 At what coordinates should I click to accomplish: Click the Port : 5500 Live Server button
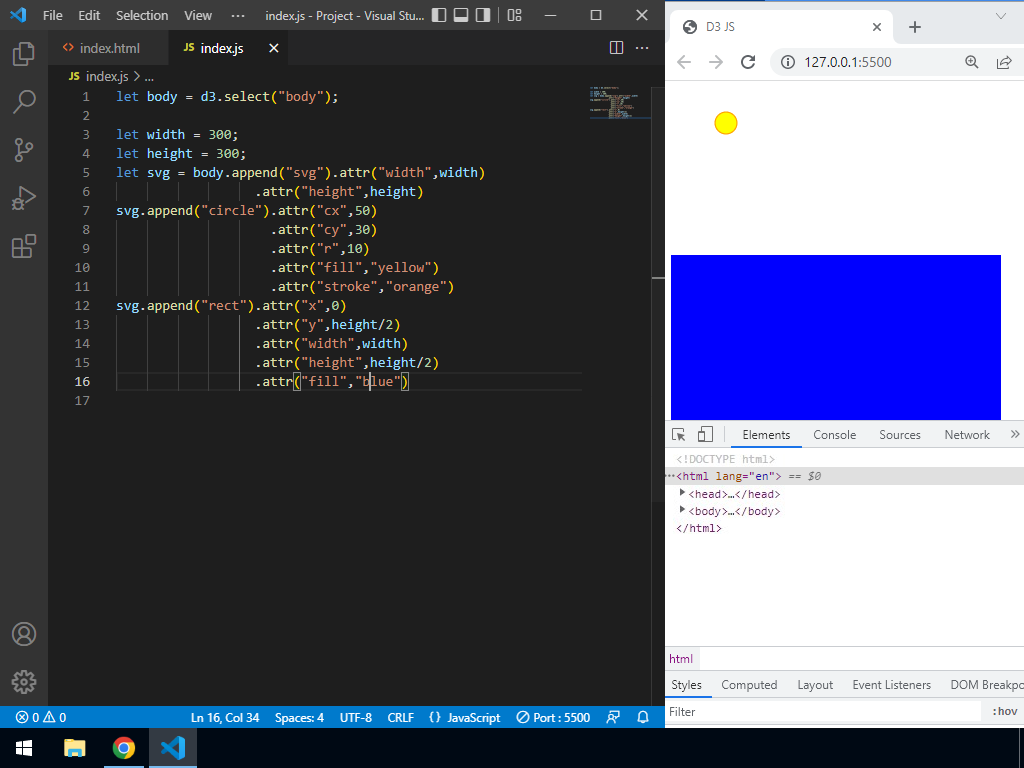coord(553,717)
